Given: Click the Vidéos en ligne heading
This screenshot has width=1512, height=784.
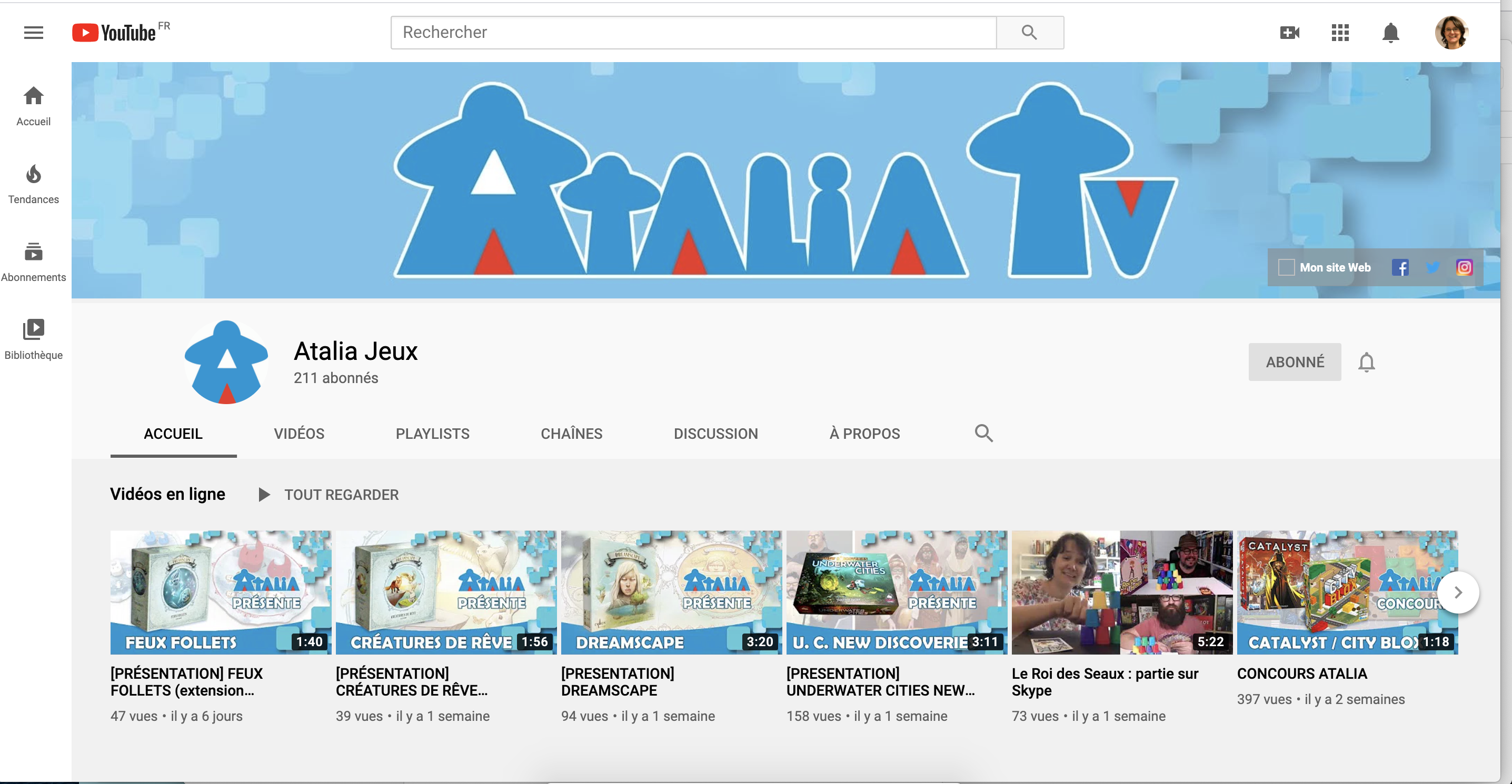Looking at the screenshot, I should point(168,494).
